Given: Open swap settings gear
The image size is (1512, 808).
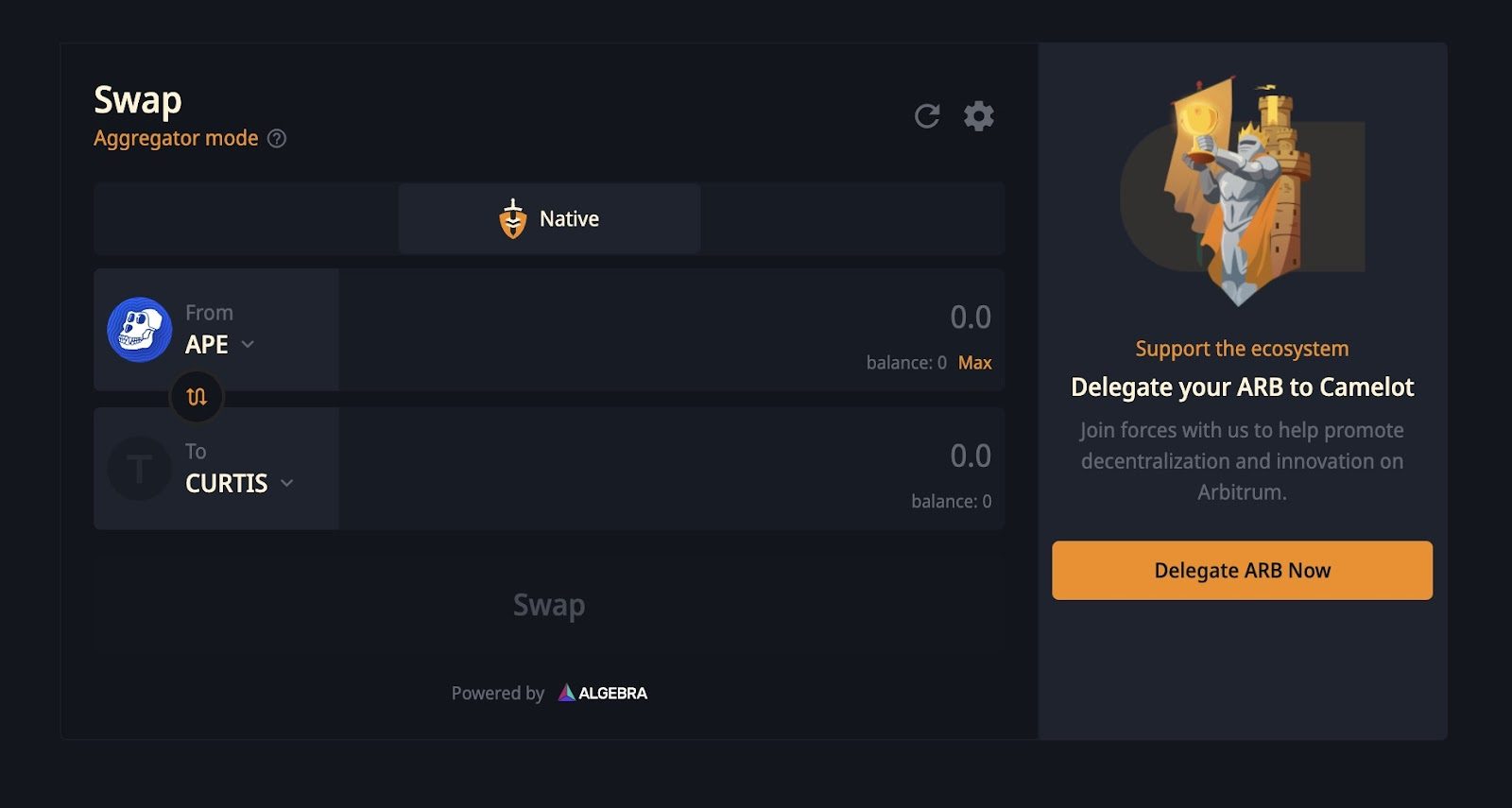Looking at the screenshot, I should click(978, 116).
